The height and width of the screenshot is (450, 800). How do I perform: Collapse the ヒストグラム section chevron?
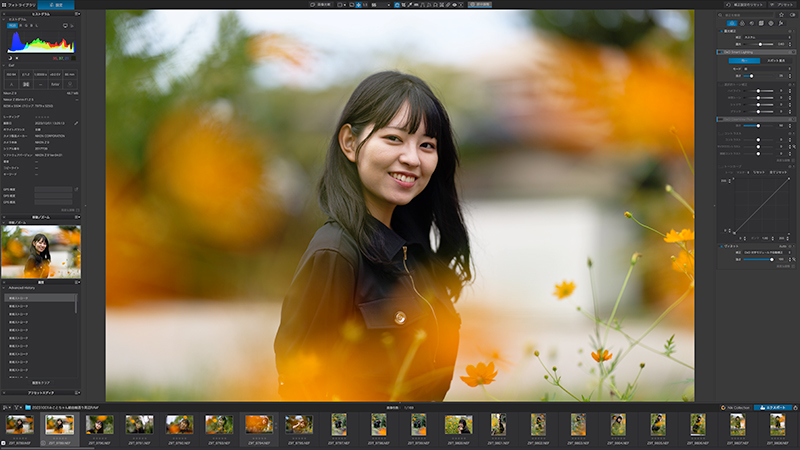[x=4, y=19]
